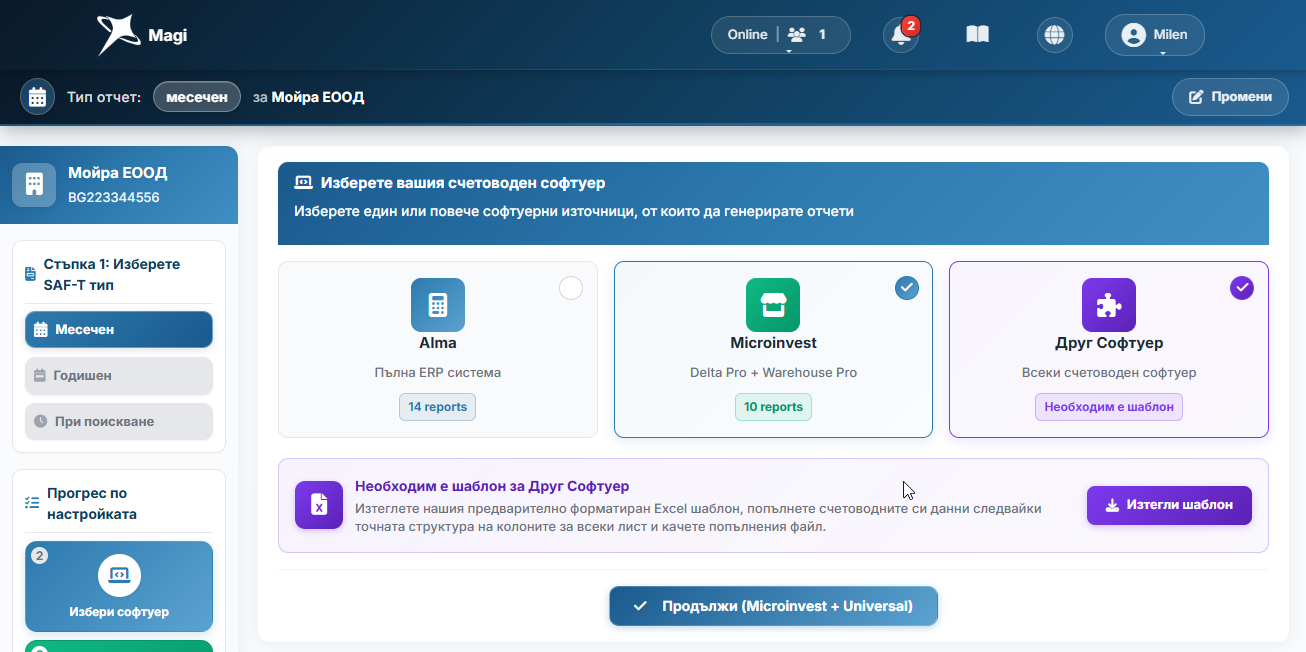Click the Milen user avatar icon
This screenshot has height=652, width=1306.
pyautogui.click(x=1133, y=35)
